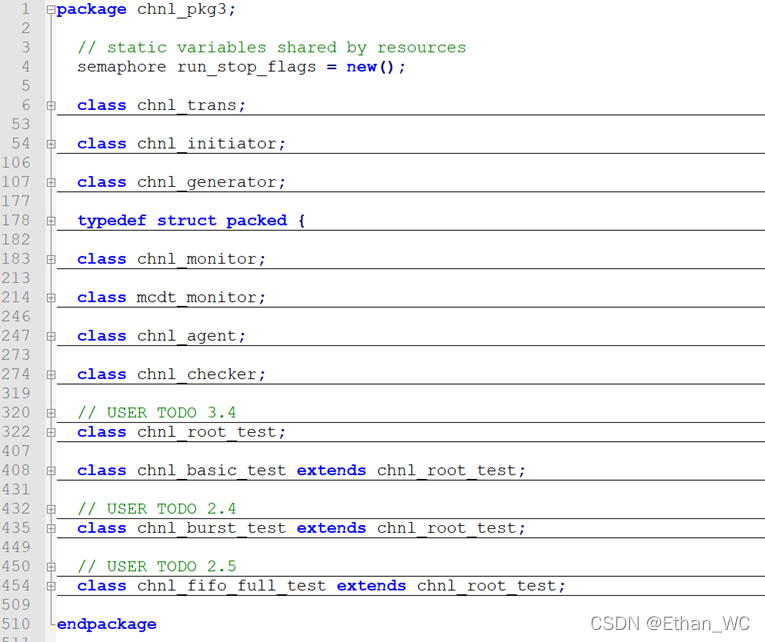Expand the class chnl_generator fold
The image size is (765, 642).
coord(51,182)
